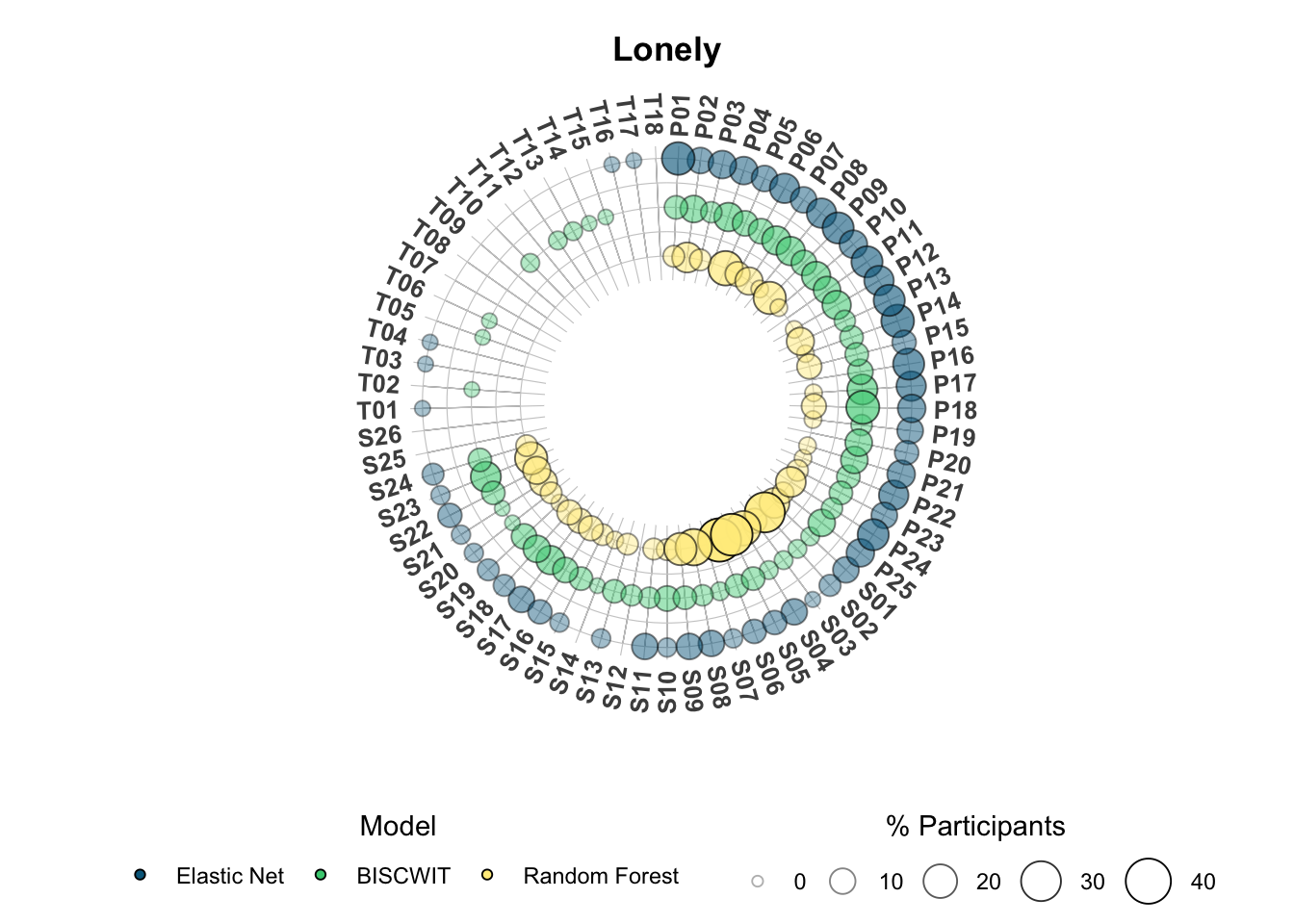The height and width of the screenshot is (924, 1294).
Task: Select the 20 percent size legend circle
Action: click(x=940, y=881)
